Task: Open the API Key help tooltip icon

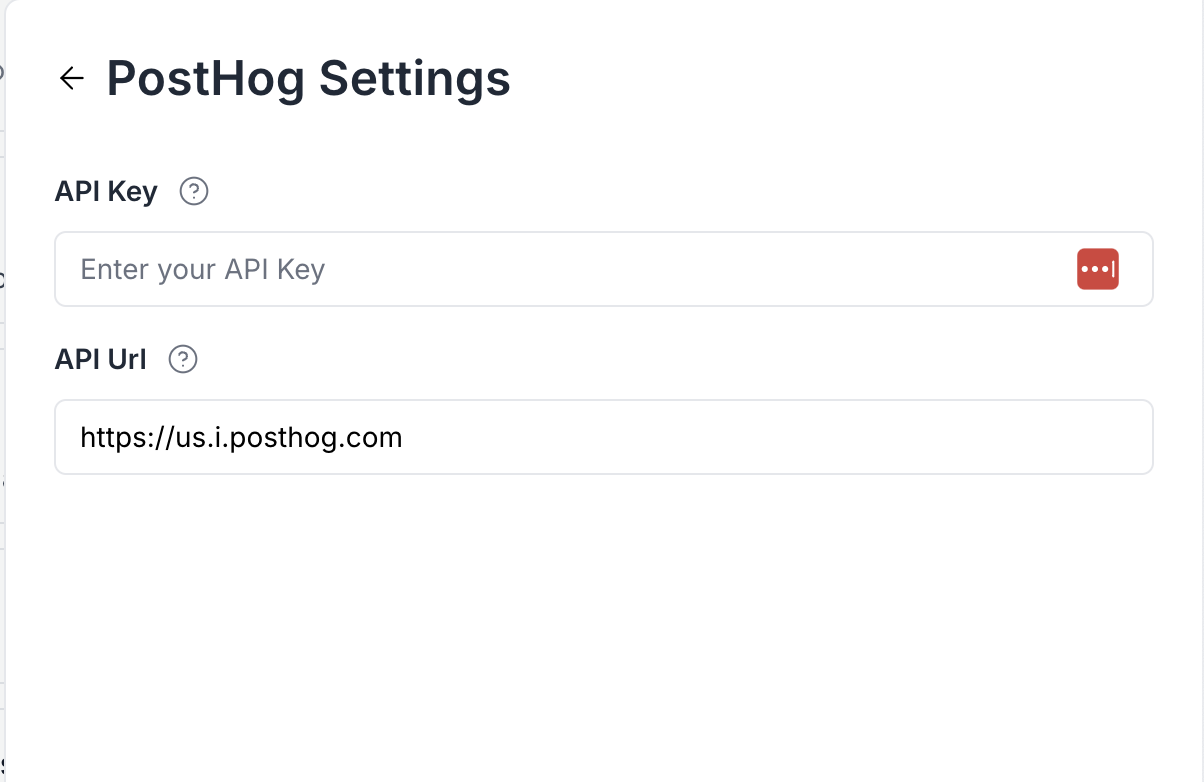Action: coord(193,191)
